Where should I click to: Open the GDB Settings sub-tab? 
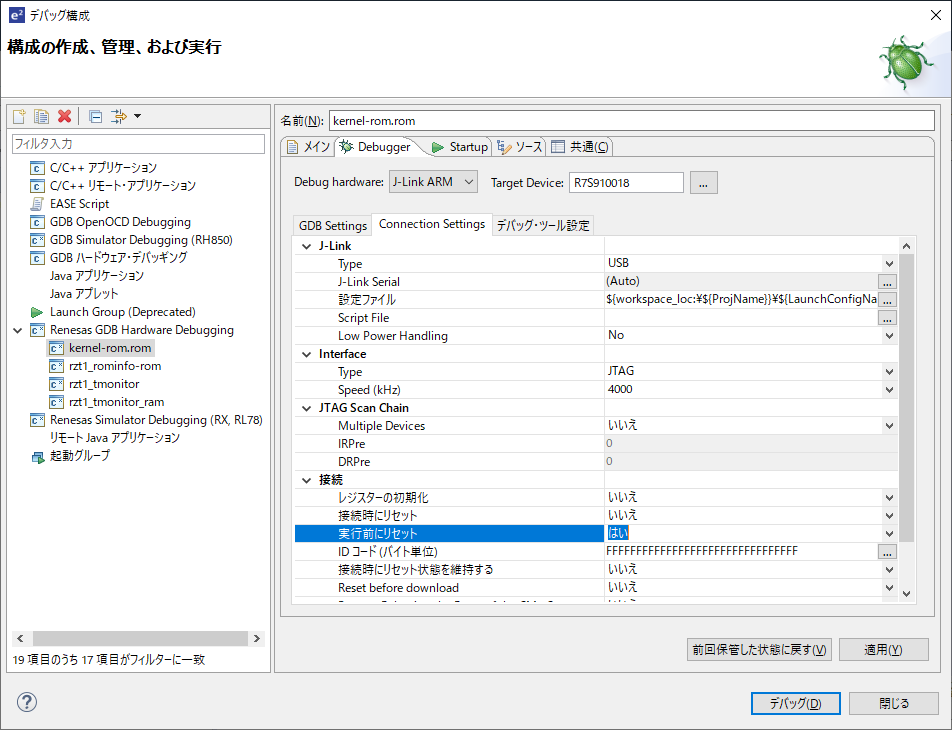pos(333,226)
